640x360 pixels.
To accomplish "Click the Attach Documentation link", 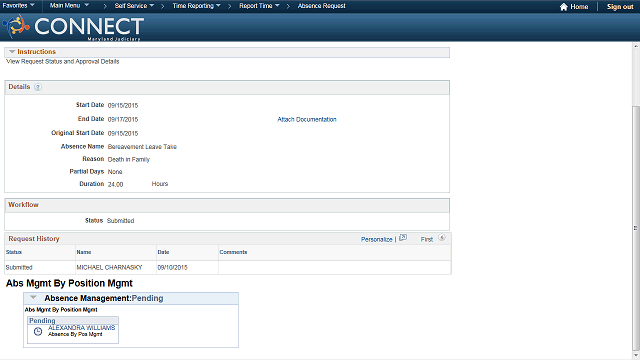I will coord(307,119).
